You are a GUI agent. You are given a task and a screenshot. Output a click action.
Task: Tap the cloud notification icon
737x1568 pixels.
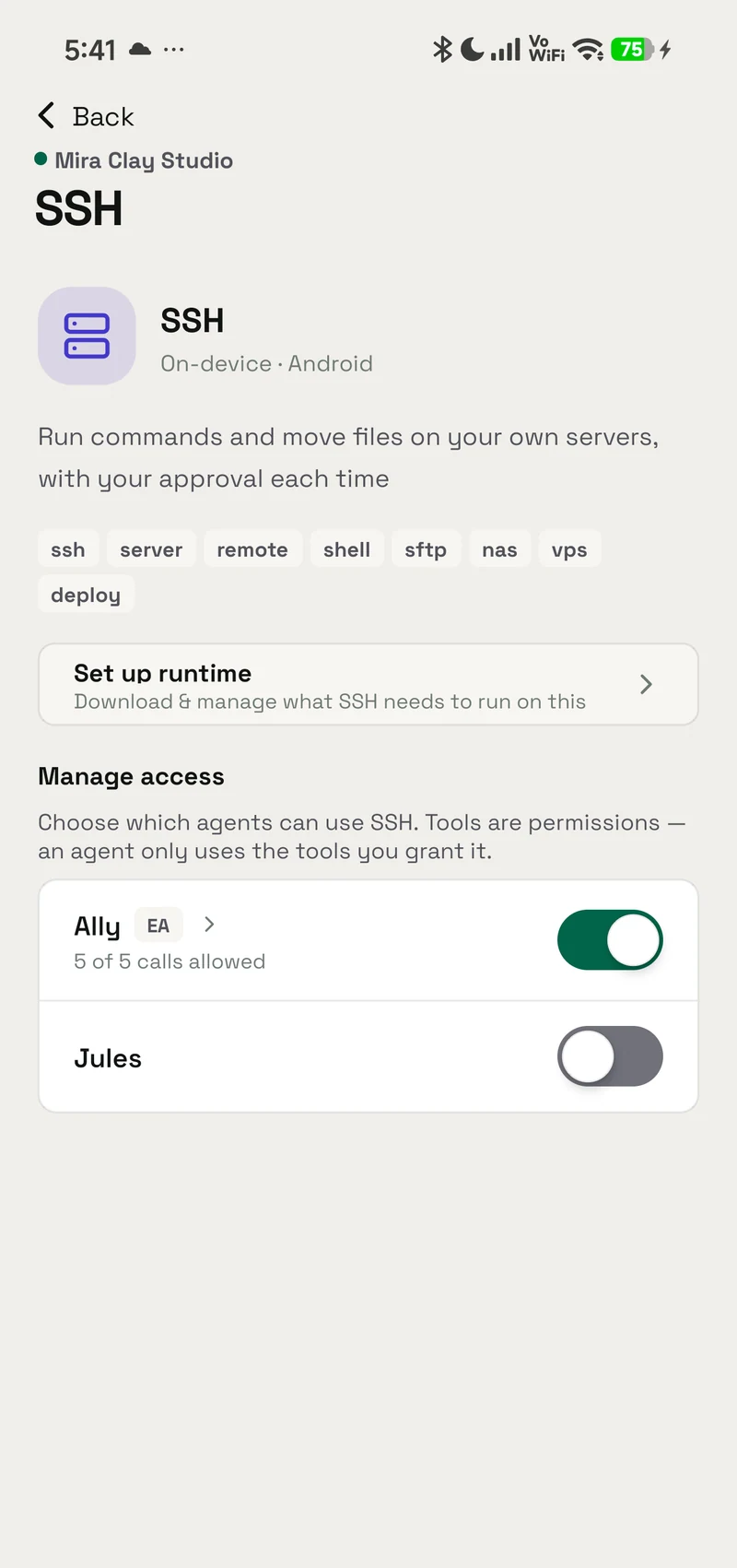click(x=140, y=49)
